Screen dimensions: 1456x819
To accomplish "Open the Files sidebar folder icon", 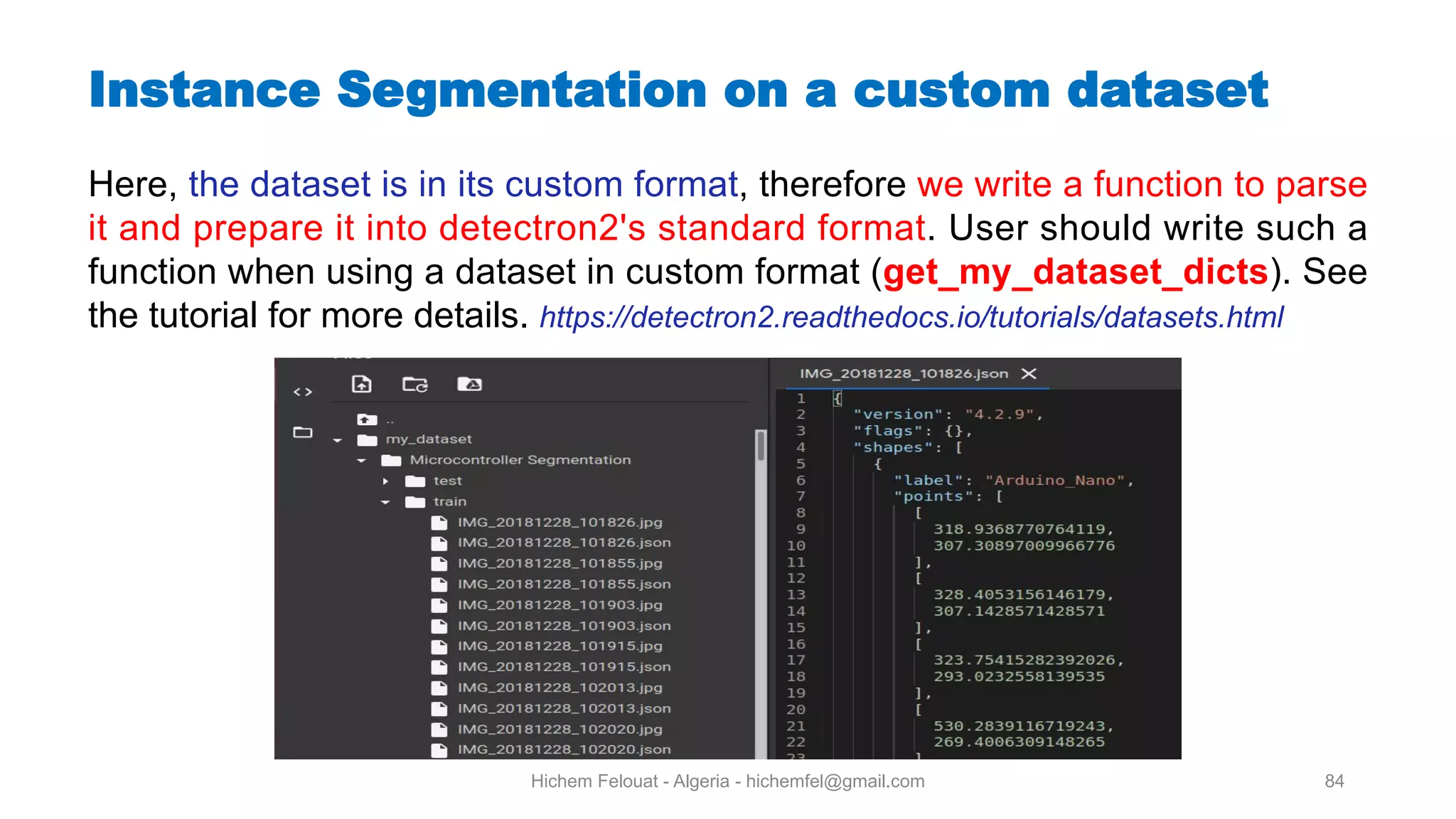I will point(303,432).
